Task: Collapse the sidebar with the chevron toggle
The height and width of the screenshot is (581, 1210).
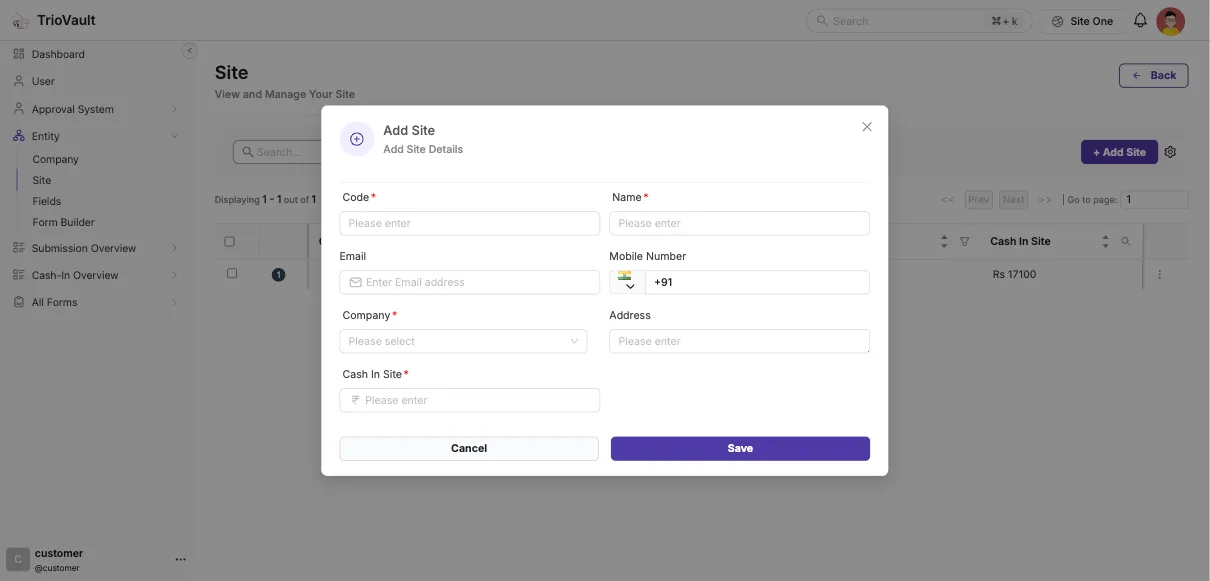Action: pos(190,50)
